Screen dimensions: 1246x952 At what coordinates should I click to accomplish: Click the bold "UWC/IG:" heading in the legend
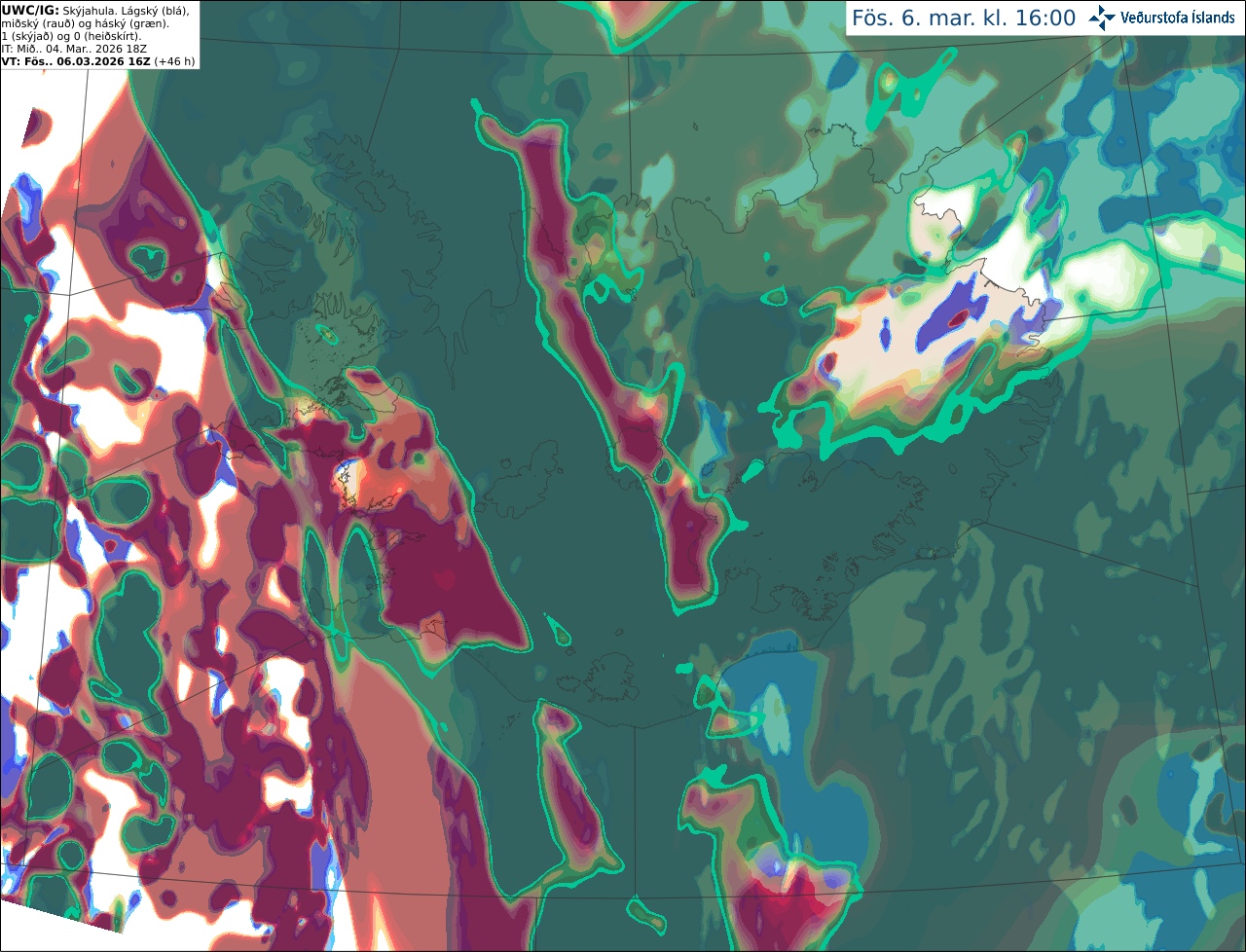point(30,11)
